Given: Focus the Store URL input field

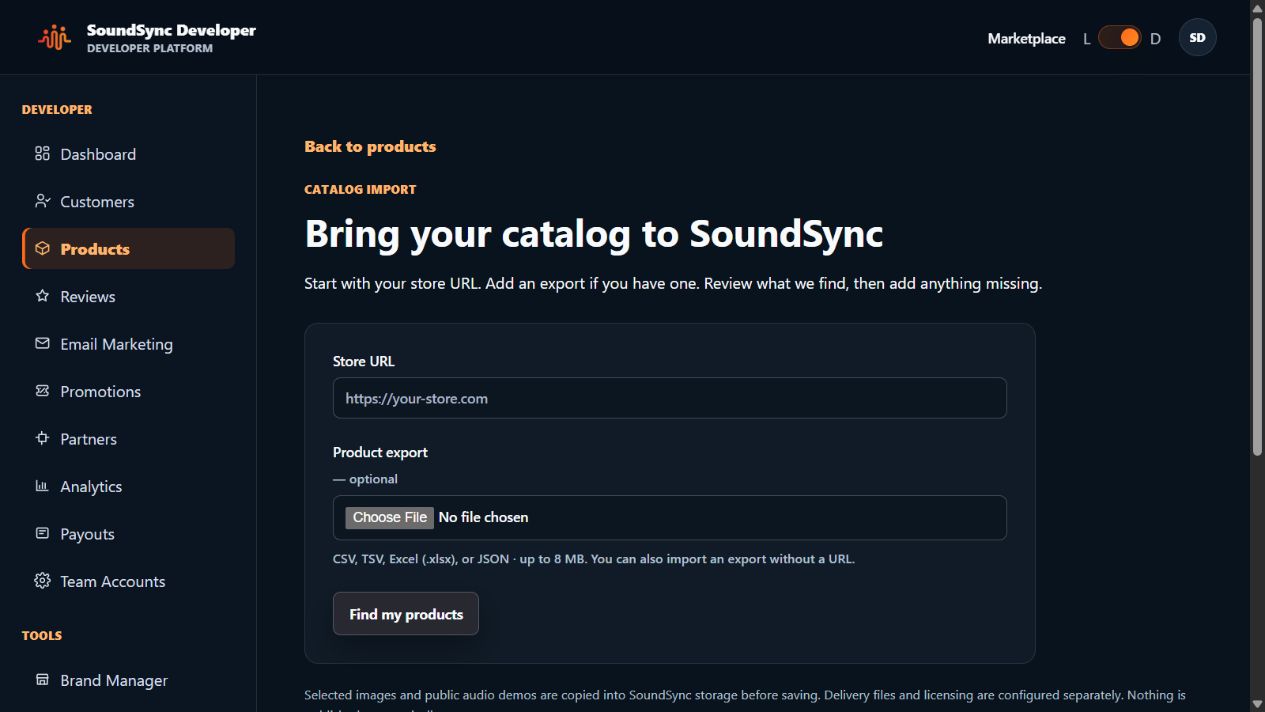Looking at the screenshot, I should click(669, 398).
